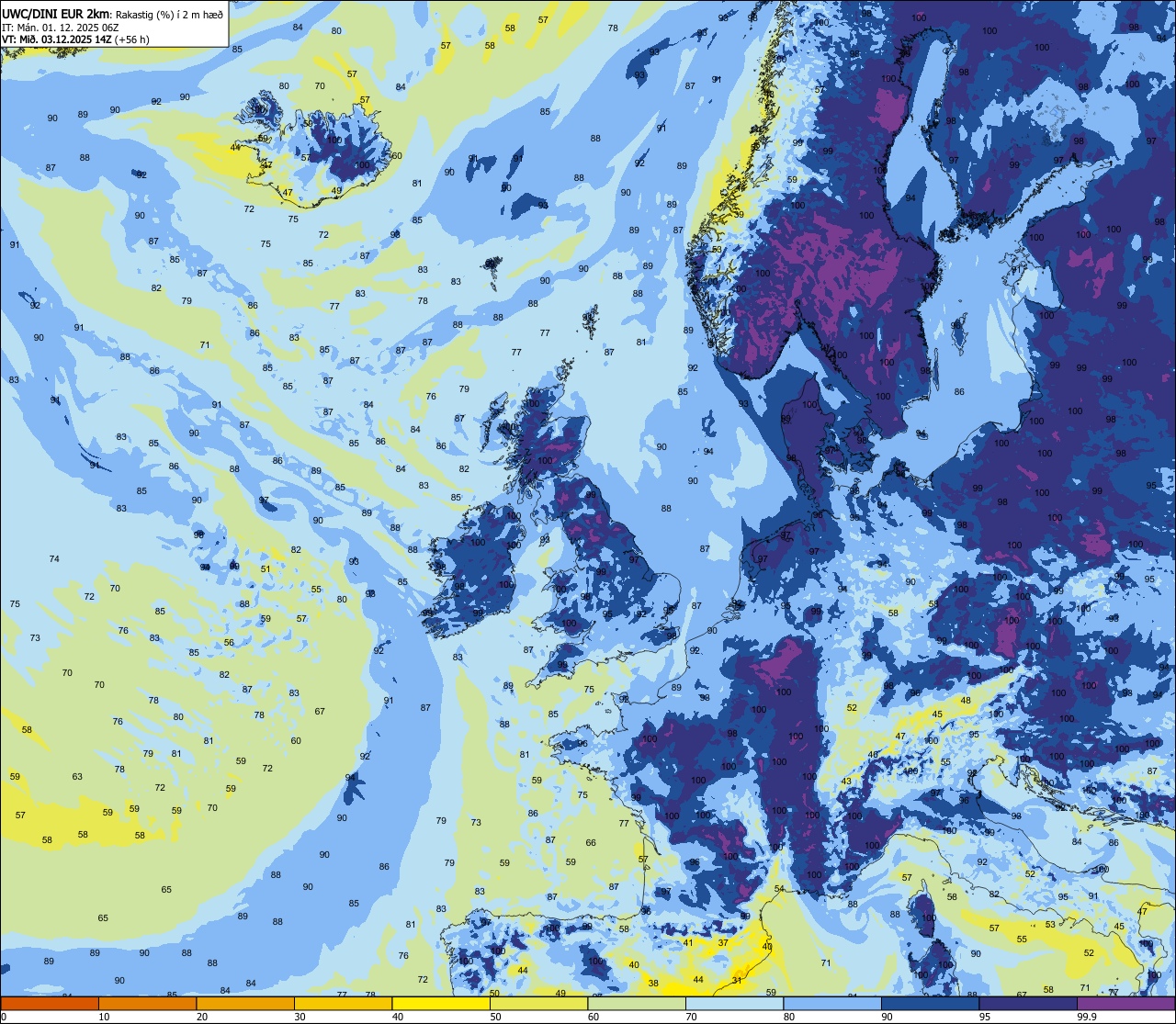The width and height of the screenshot is (1176, 1024).
Task: Click the legend tick label 70
Action: [692, 1017]
